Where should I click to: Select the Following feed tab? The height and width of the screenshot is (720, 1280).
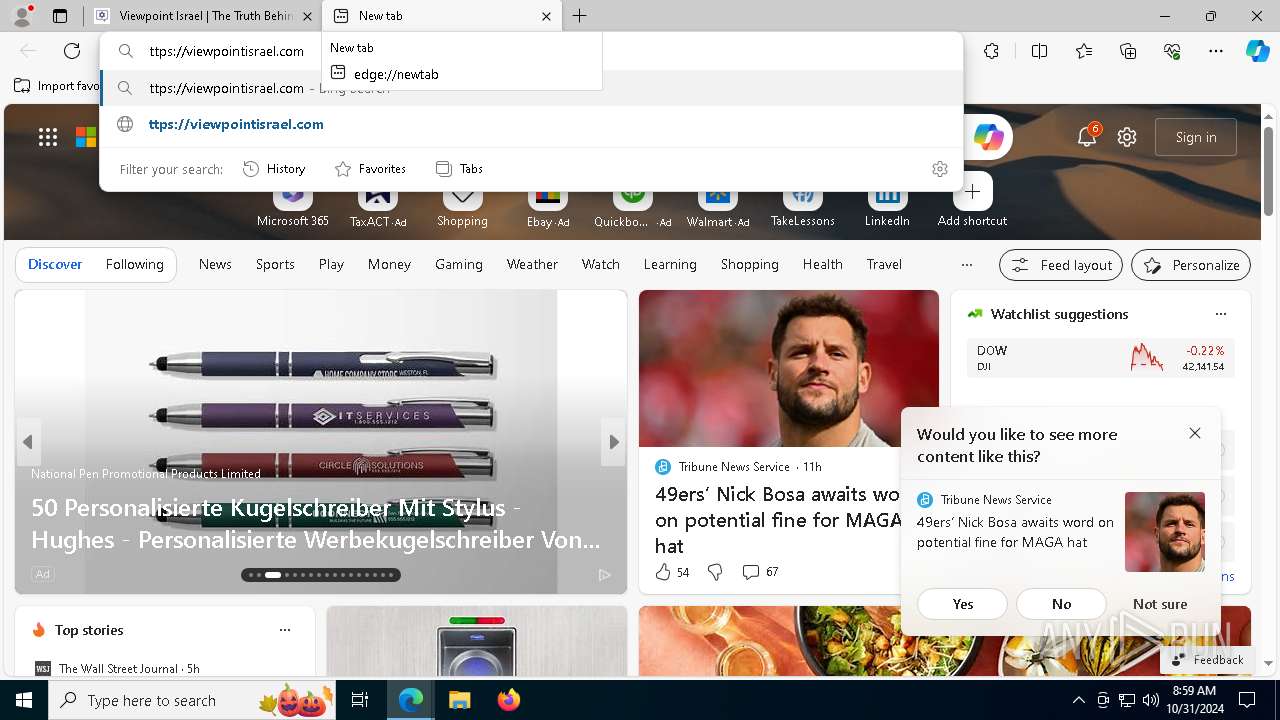coord(134,264)
